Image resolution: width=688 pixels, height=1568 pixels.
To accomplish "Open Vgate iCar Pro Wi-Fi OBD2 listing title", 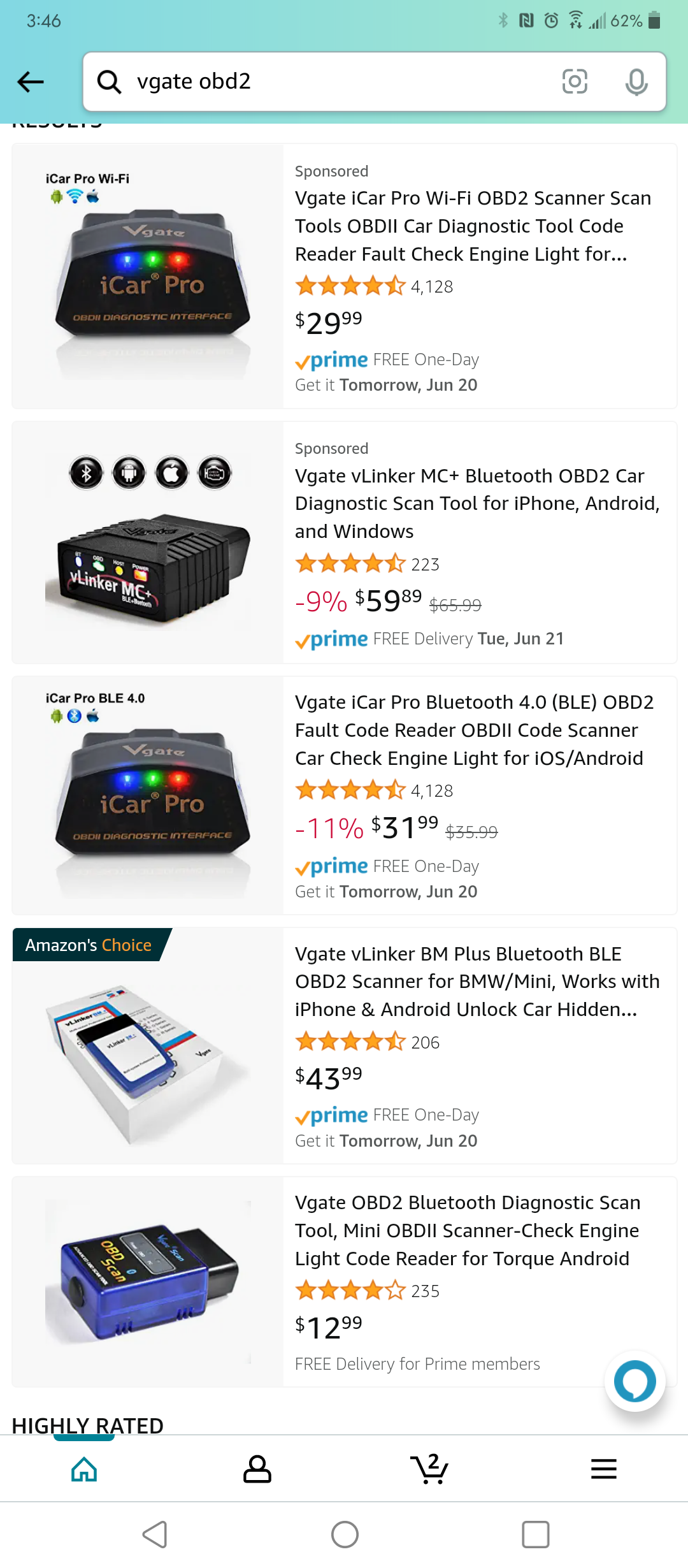I will (x=473, y=226).
